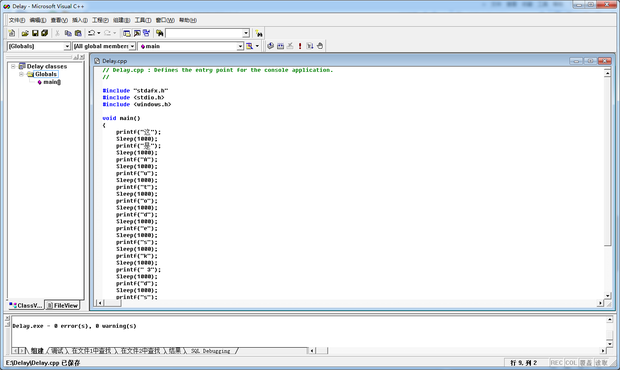Collapse the Delay classes tree node
This screenshot has width=620, height=370.
[13, 66]
